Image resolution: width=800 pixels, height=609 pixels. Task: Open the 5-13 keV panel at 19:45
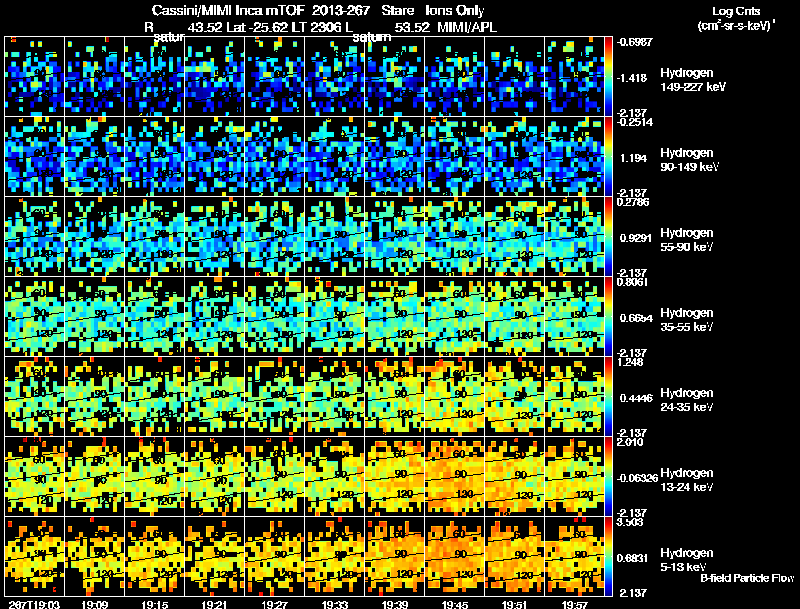point(455,557)
